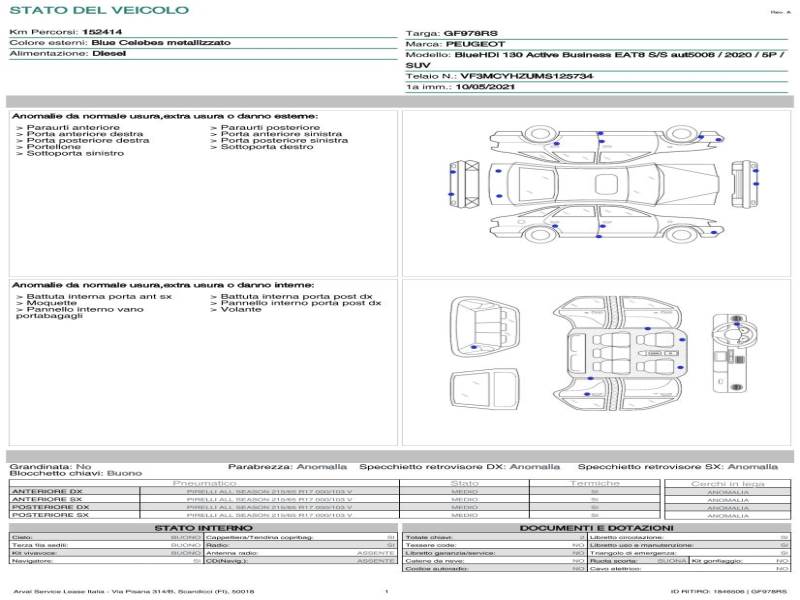The height and width of the screenshot is (600, 800).
Task: Select the Marca value 'PEUGEOT'
Action: (476, 44)
